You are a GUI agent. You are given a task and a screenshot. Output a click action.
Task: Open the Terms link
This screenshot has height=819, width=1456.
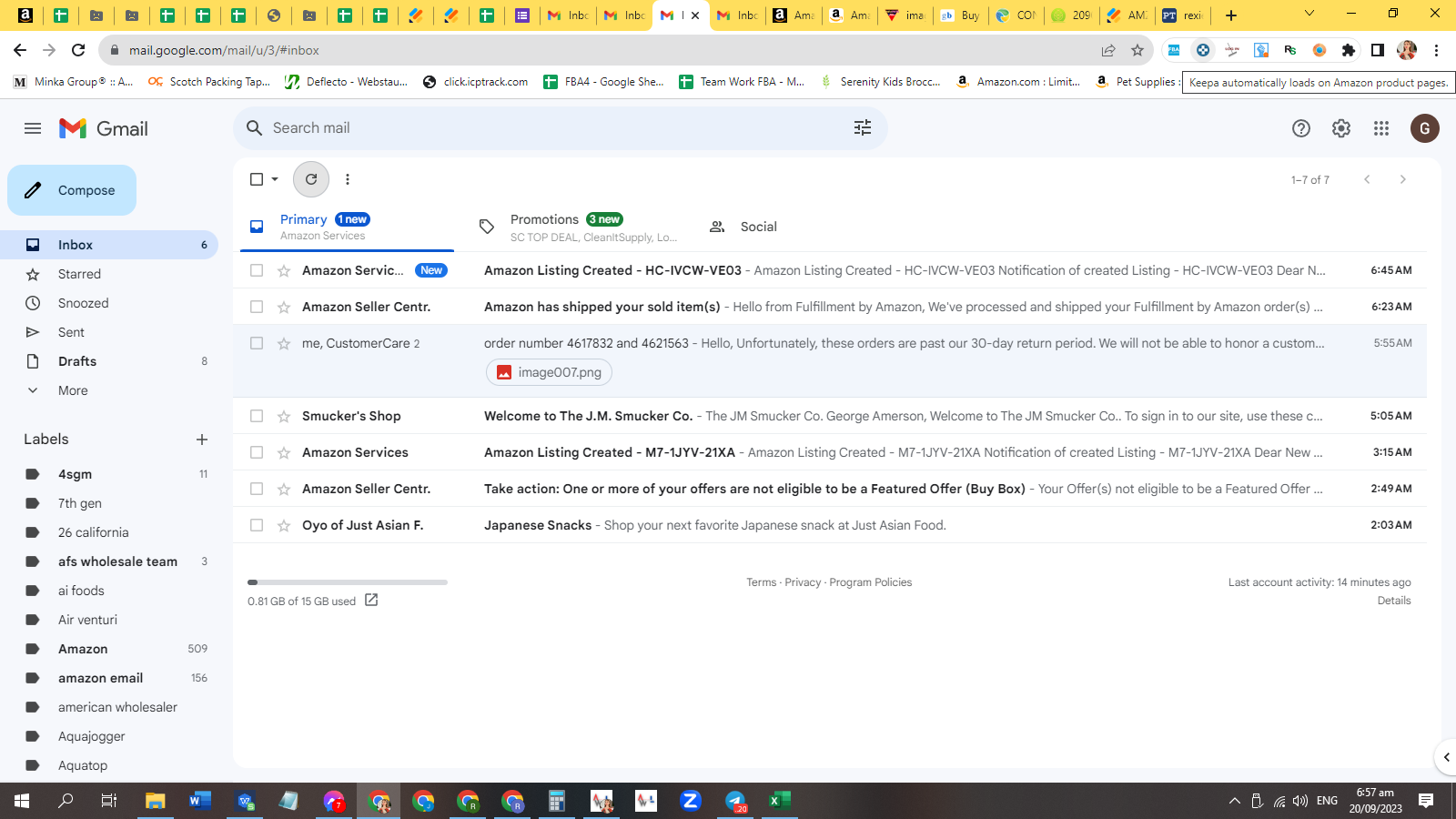[762, 582]
